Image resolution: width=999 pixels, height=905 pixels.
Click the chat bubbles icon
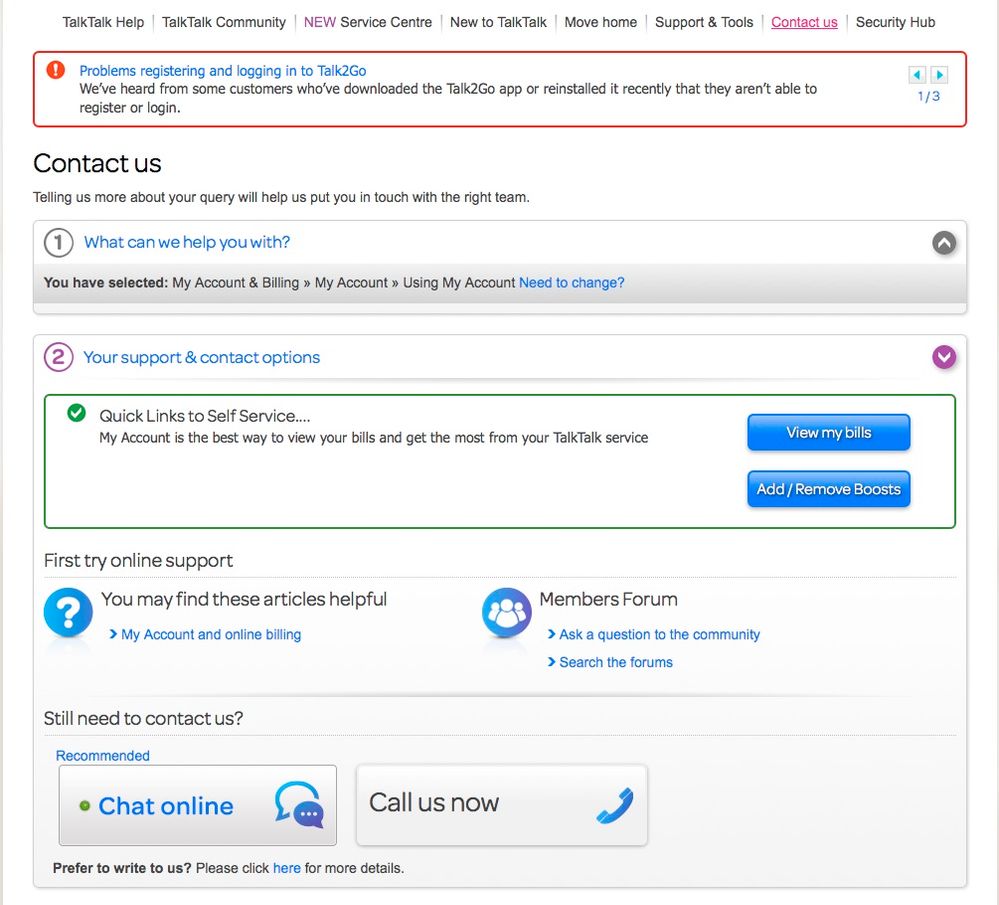pos(299,805)
